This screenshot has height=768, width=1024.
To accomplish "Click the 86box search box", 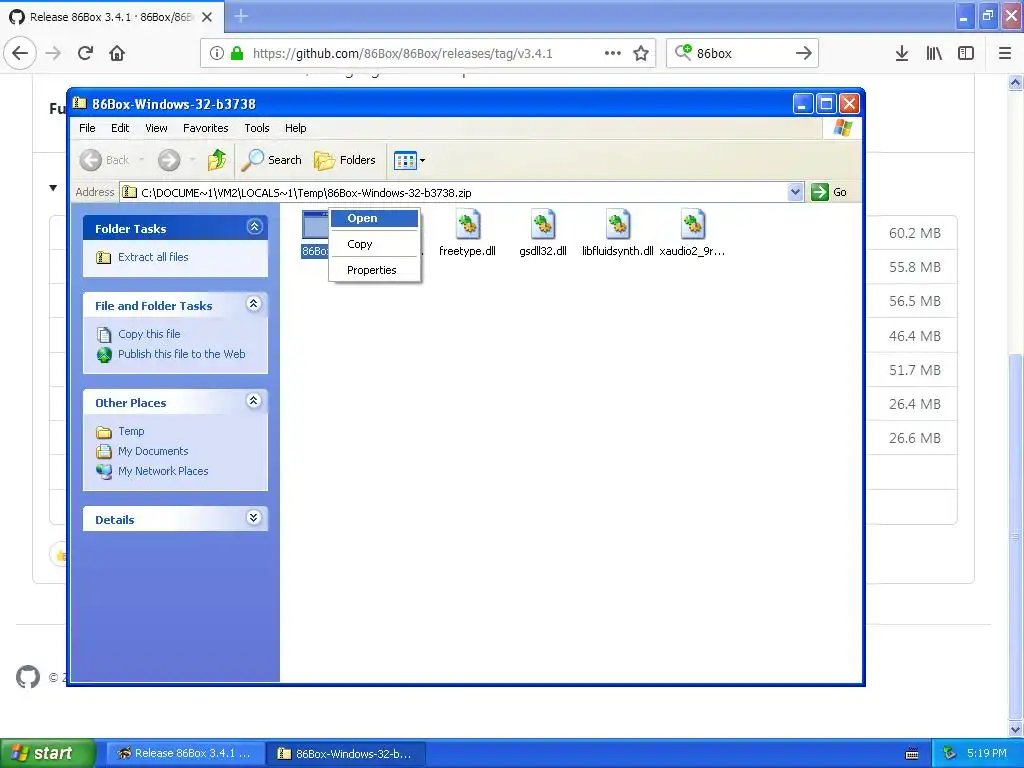I will (742, 54).
